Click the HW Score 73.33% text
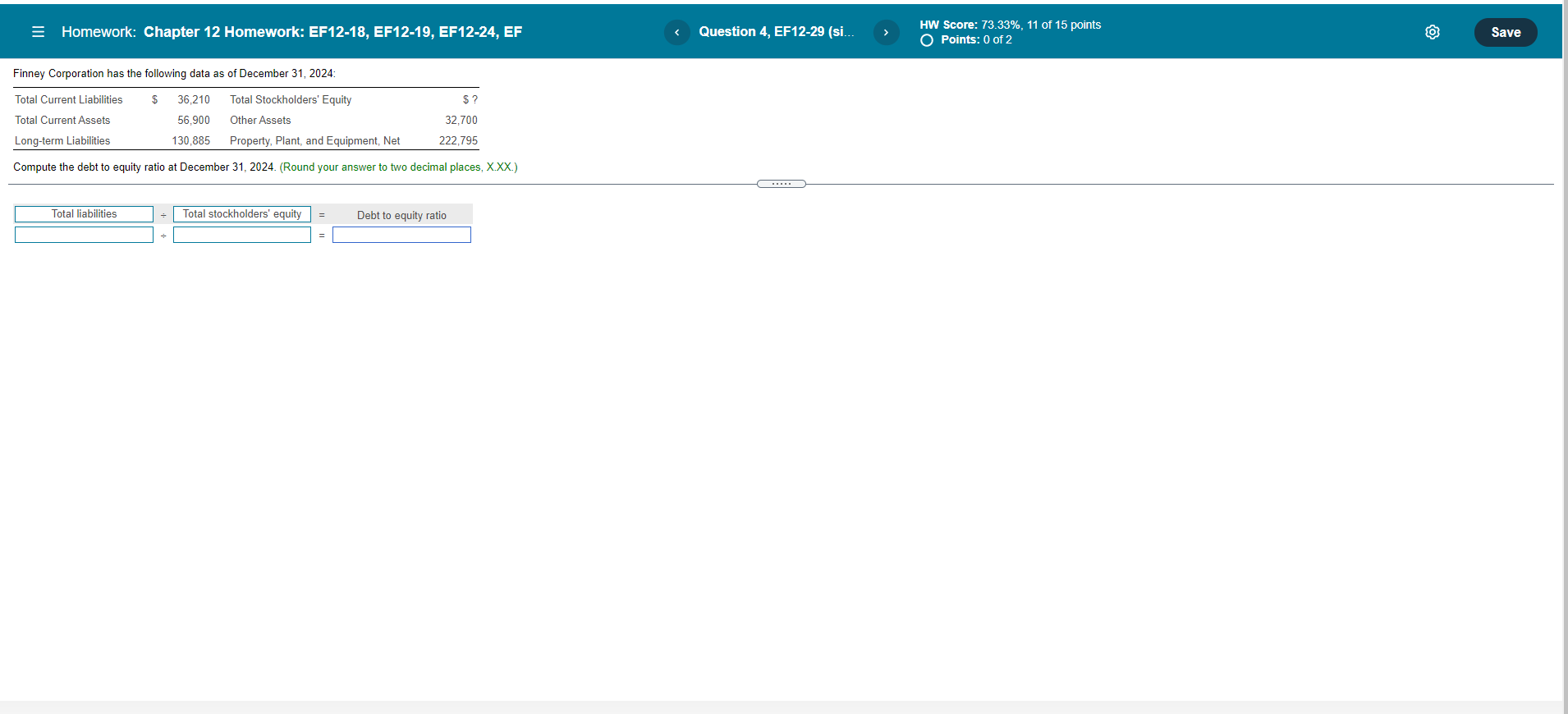 [x=1011, y=25]
